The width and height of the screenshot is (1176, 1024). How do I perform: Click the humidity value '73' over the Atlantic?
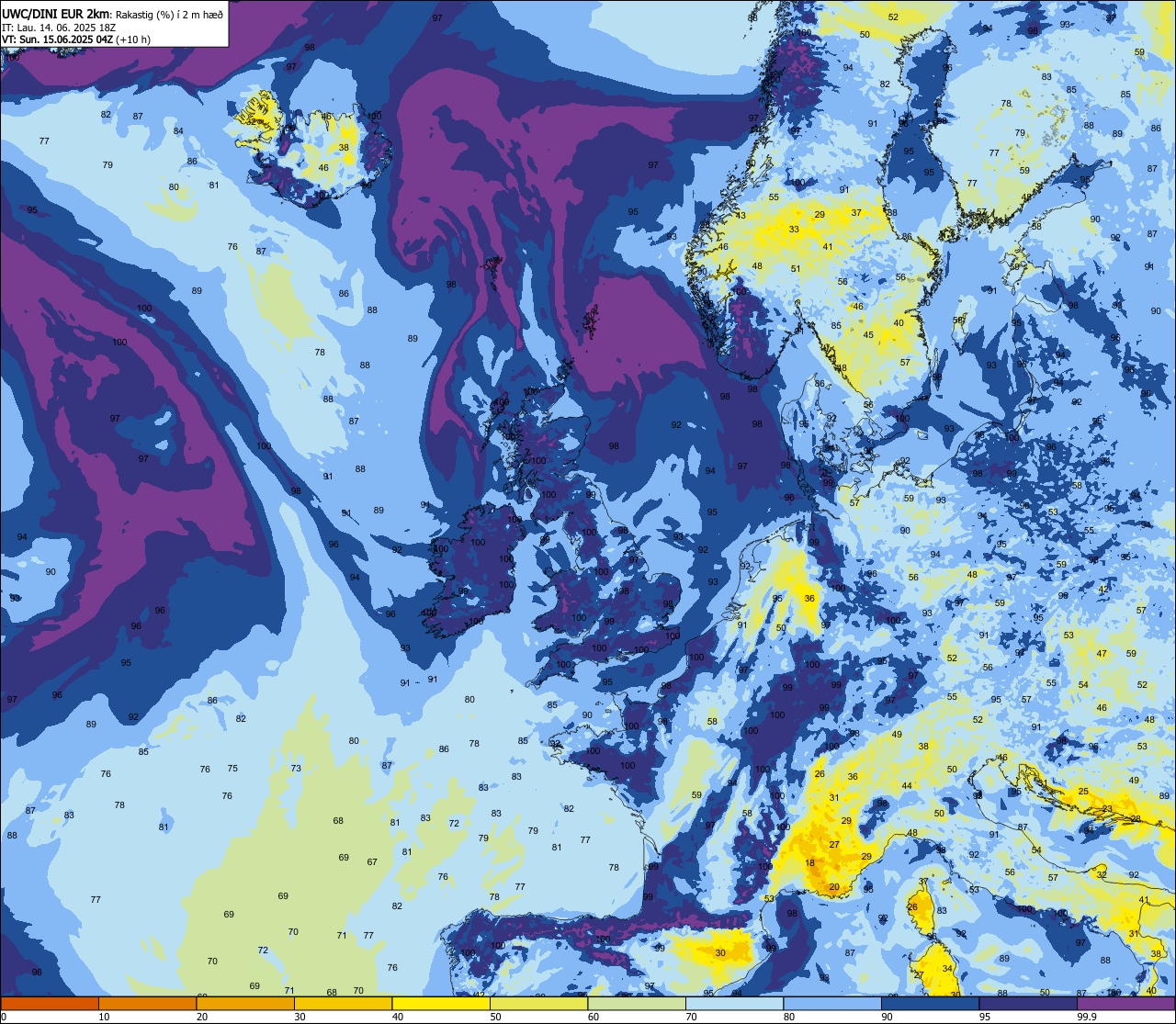point(296,769)
